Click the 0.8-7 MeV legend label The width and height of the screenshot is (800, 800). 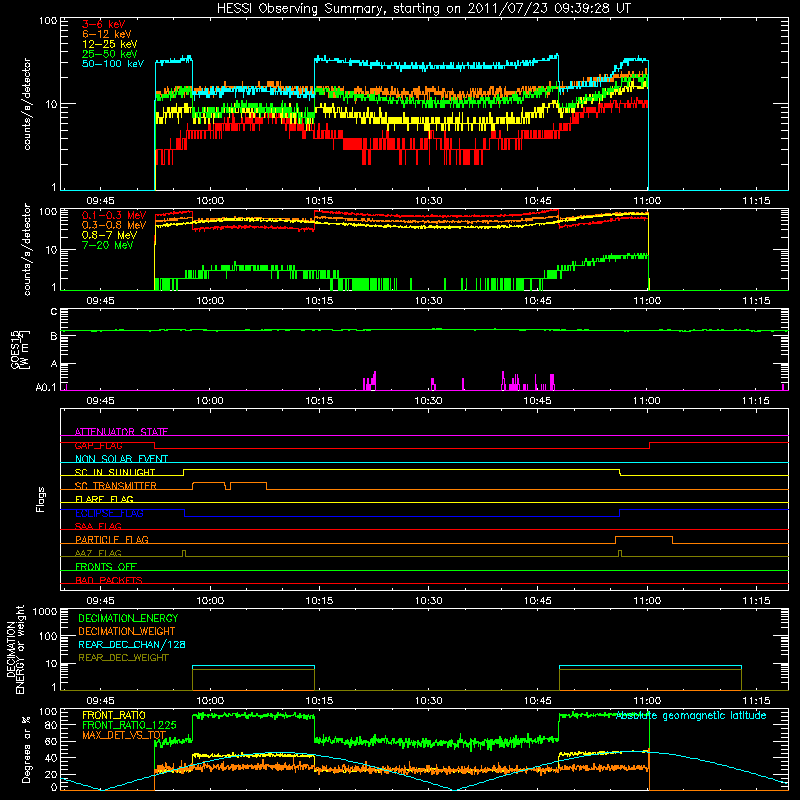click(x=109, y=235)
